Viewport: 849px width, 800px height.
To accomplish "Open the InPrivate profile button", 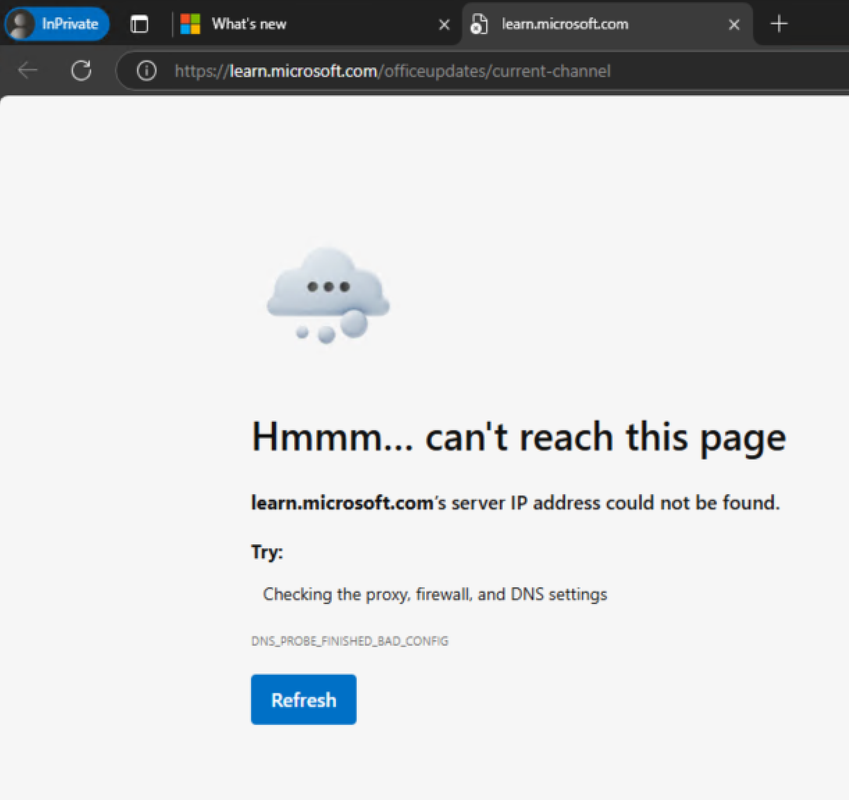I will [57, 24].
